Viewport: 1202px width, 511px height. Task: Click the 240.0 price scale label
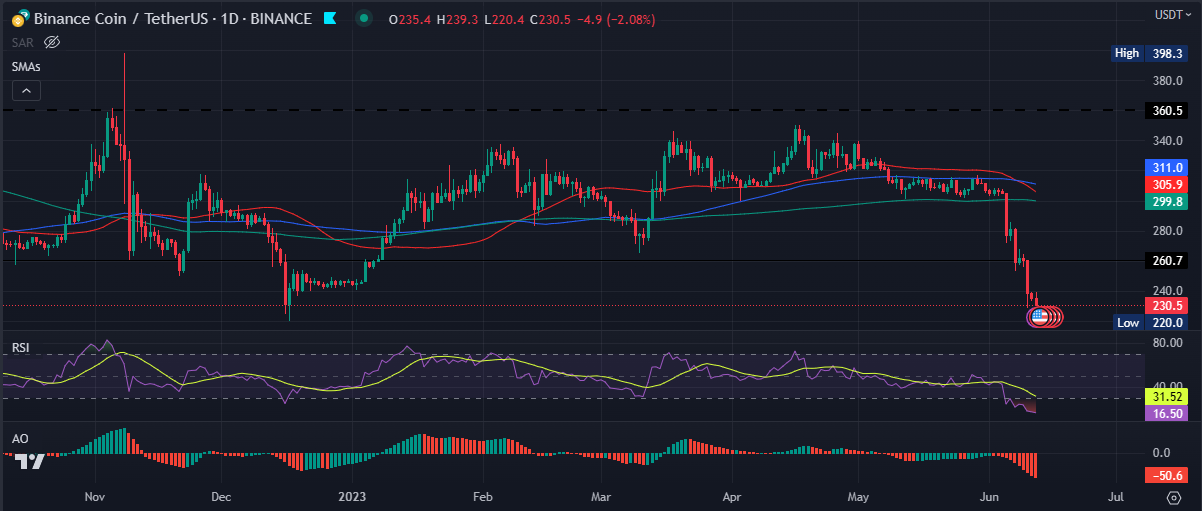[1169, 290]
